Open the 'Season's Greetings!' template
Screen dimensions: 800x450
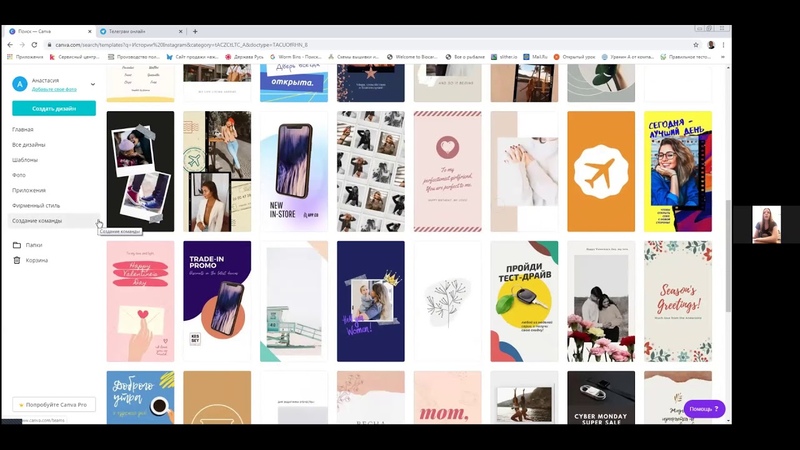[x=678, y=302]
